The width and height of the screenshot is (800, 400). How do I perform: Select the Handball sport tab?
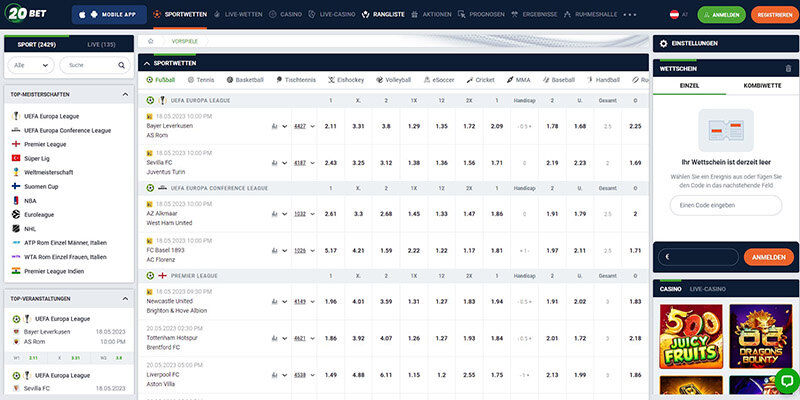[x=603, y=80]
